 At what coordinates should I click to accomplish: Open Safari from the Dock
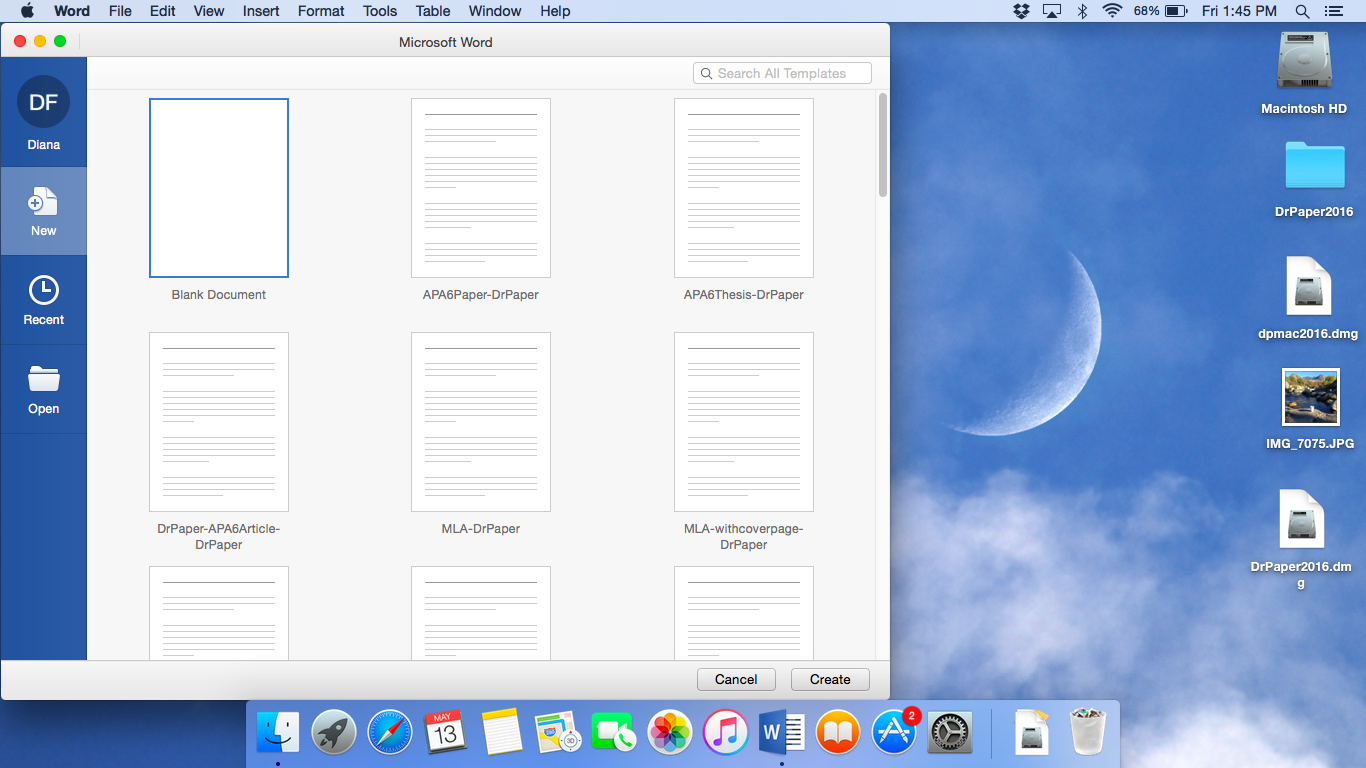(390, 733)
